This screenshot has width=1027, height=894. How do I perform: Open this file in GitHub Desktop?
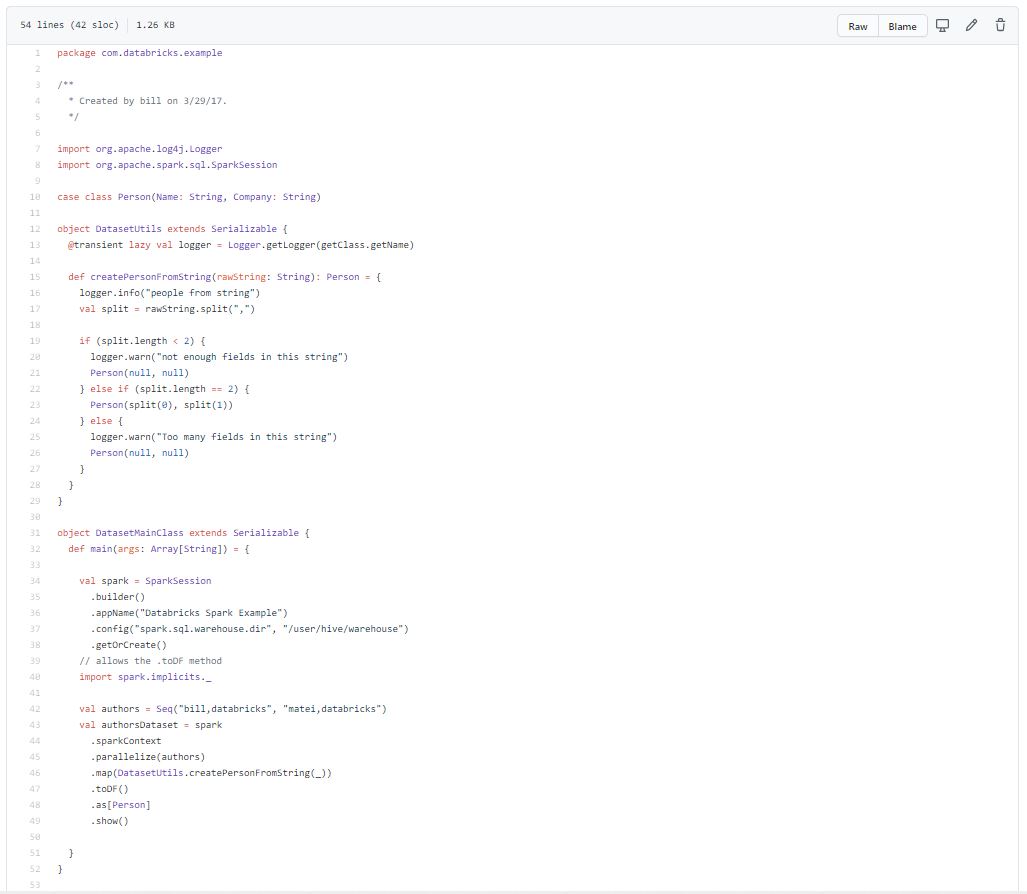click(942, 26)
